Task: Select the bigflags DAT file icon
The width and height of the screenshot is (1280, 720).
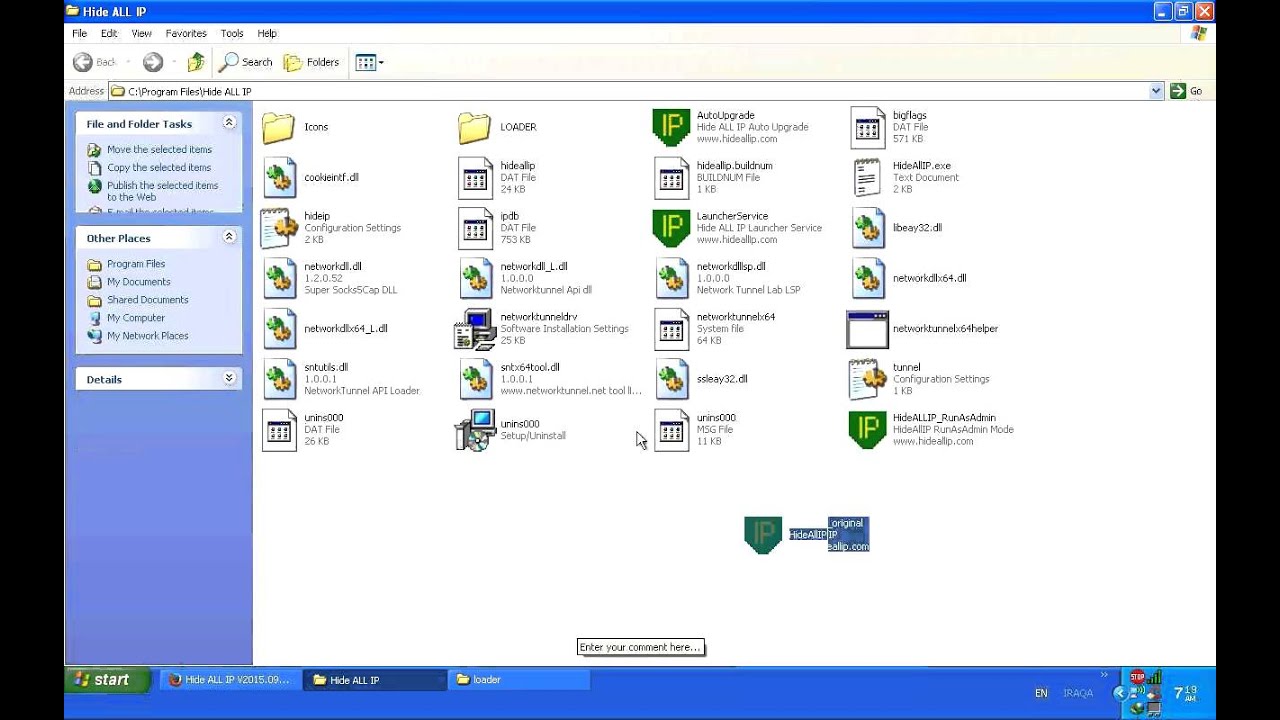Action: point(868,127)
